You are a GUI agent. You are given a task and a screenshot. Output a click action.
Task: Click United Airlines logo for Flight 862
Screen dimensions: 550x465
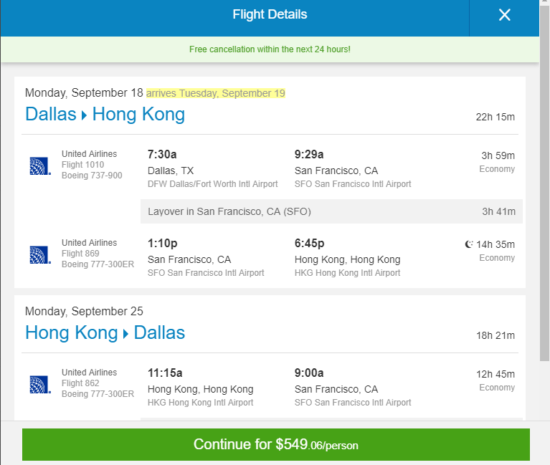pyautogui.click(x=40, y=385)
